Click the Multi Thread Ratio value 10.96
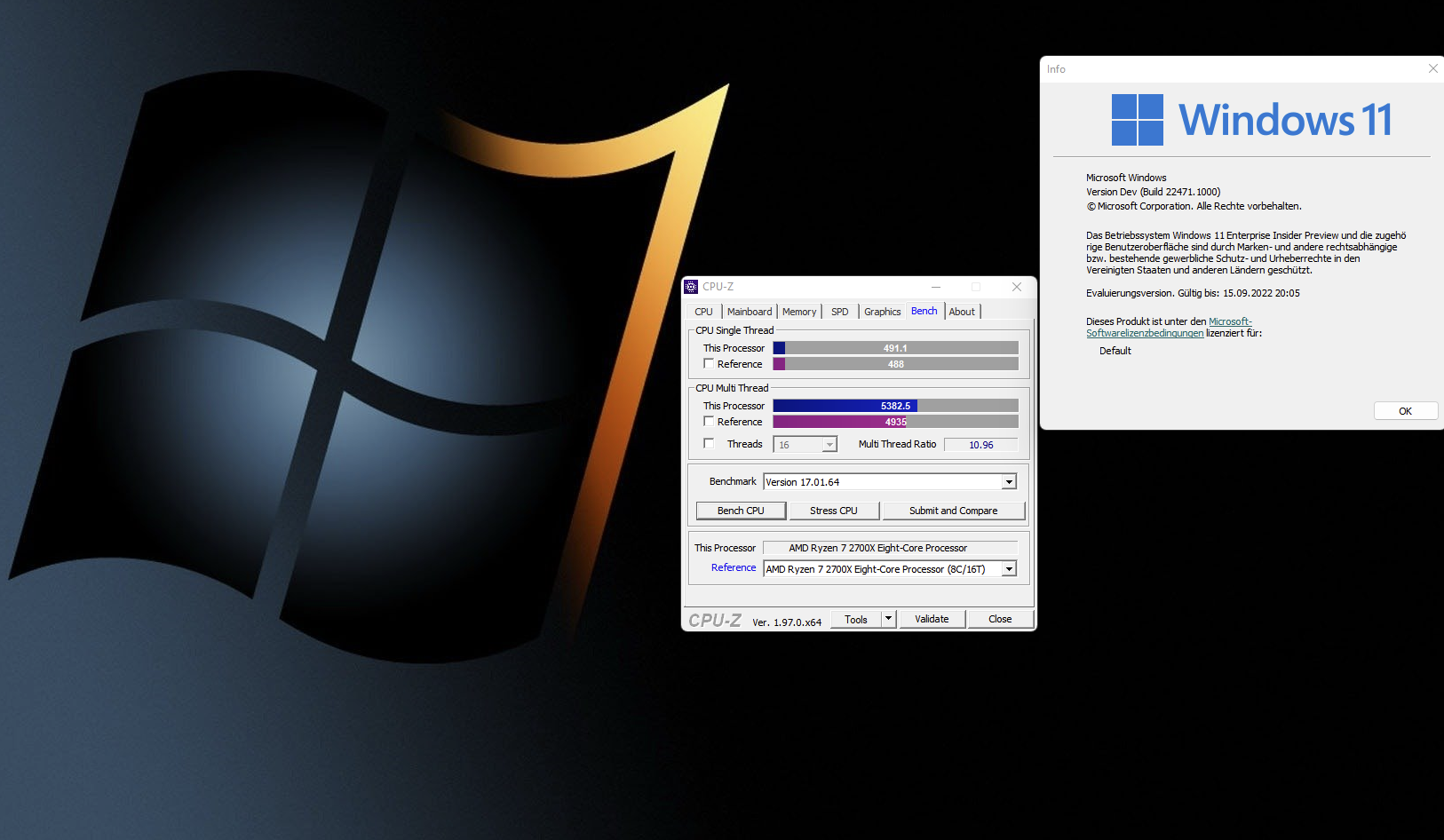Screen dimensions: 1444x840 980,445
